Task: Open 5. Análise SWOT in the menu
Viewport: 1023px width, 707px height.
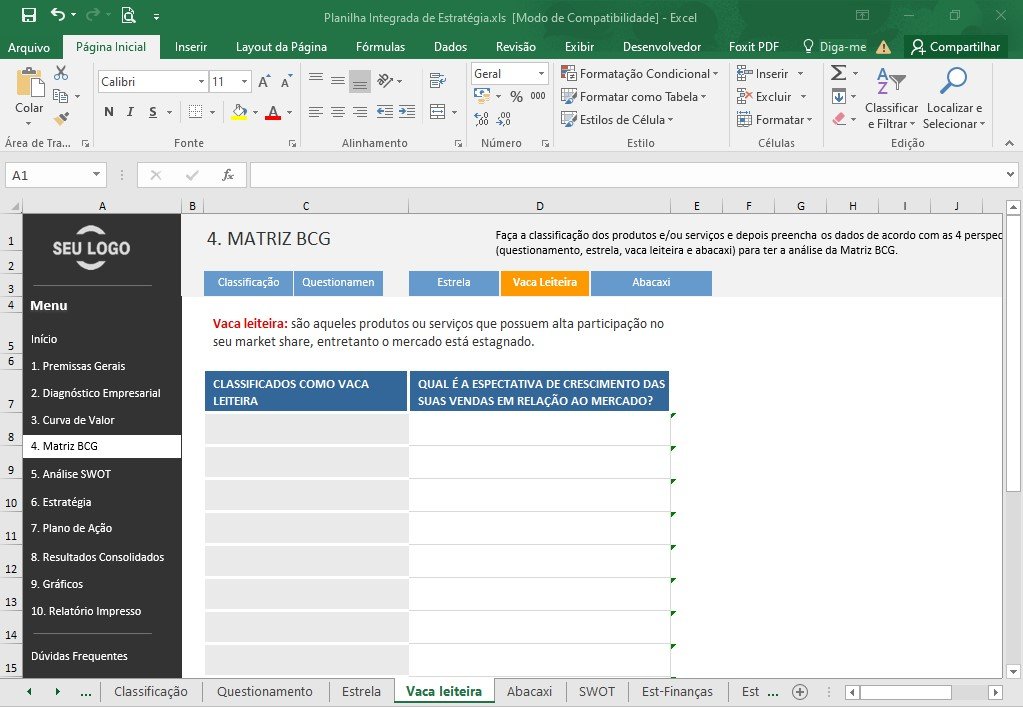Action: click(71, 474)
